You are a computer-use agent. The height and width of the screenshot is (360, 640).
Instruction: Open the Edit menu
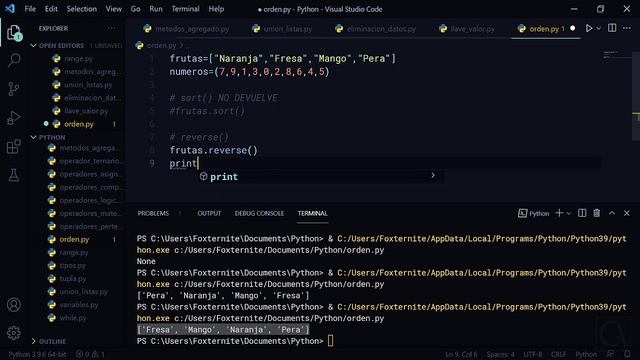51,9
